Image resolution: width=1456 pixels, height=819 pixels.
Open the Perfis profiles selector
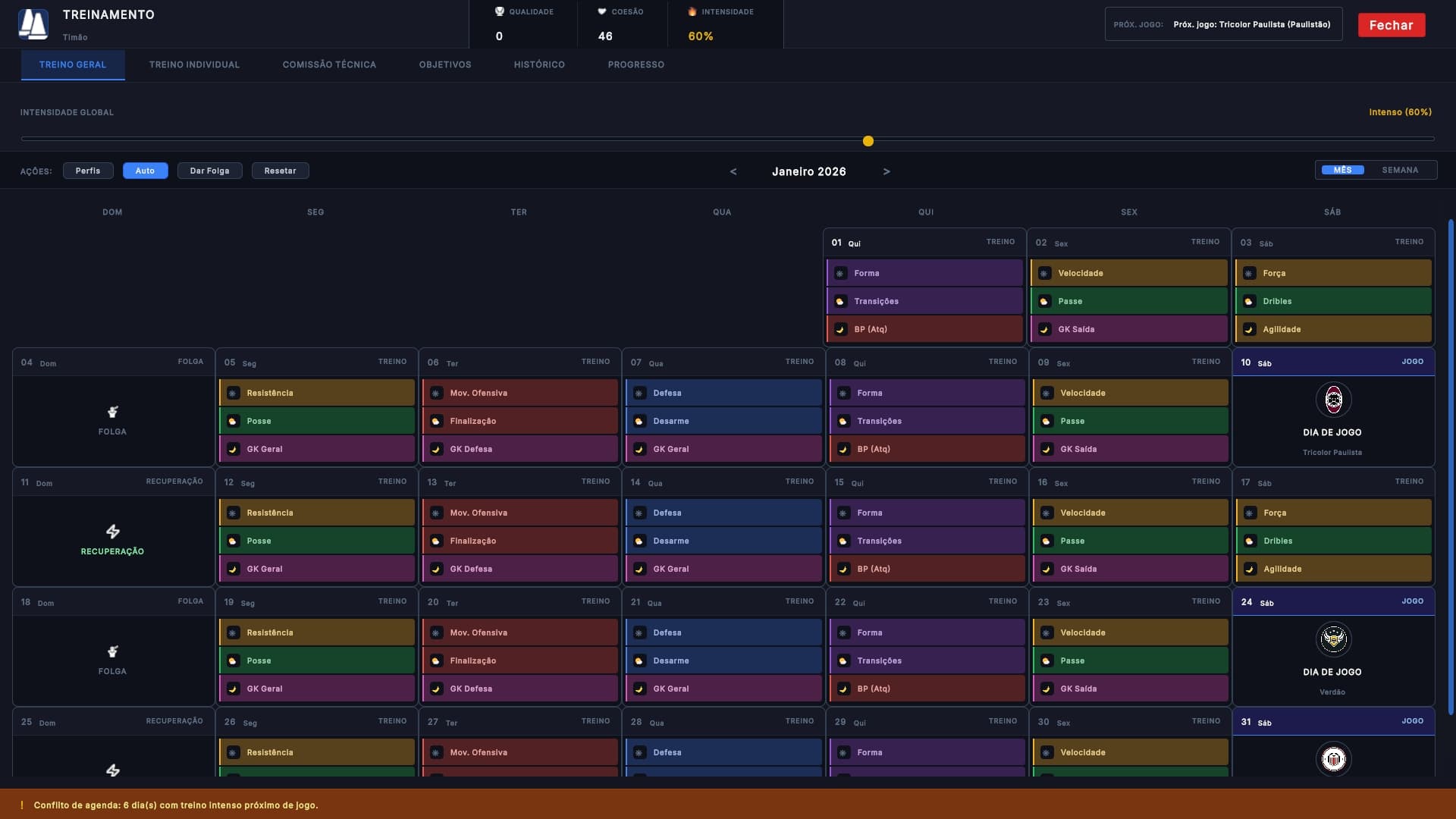[88, 171]
